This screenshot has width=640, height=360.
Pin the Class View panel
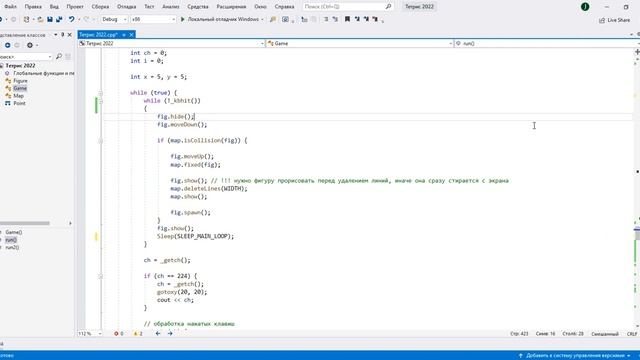tap(62, 35)
